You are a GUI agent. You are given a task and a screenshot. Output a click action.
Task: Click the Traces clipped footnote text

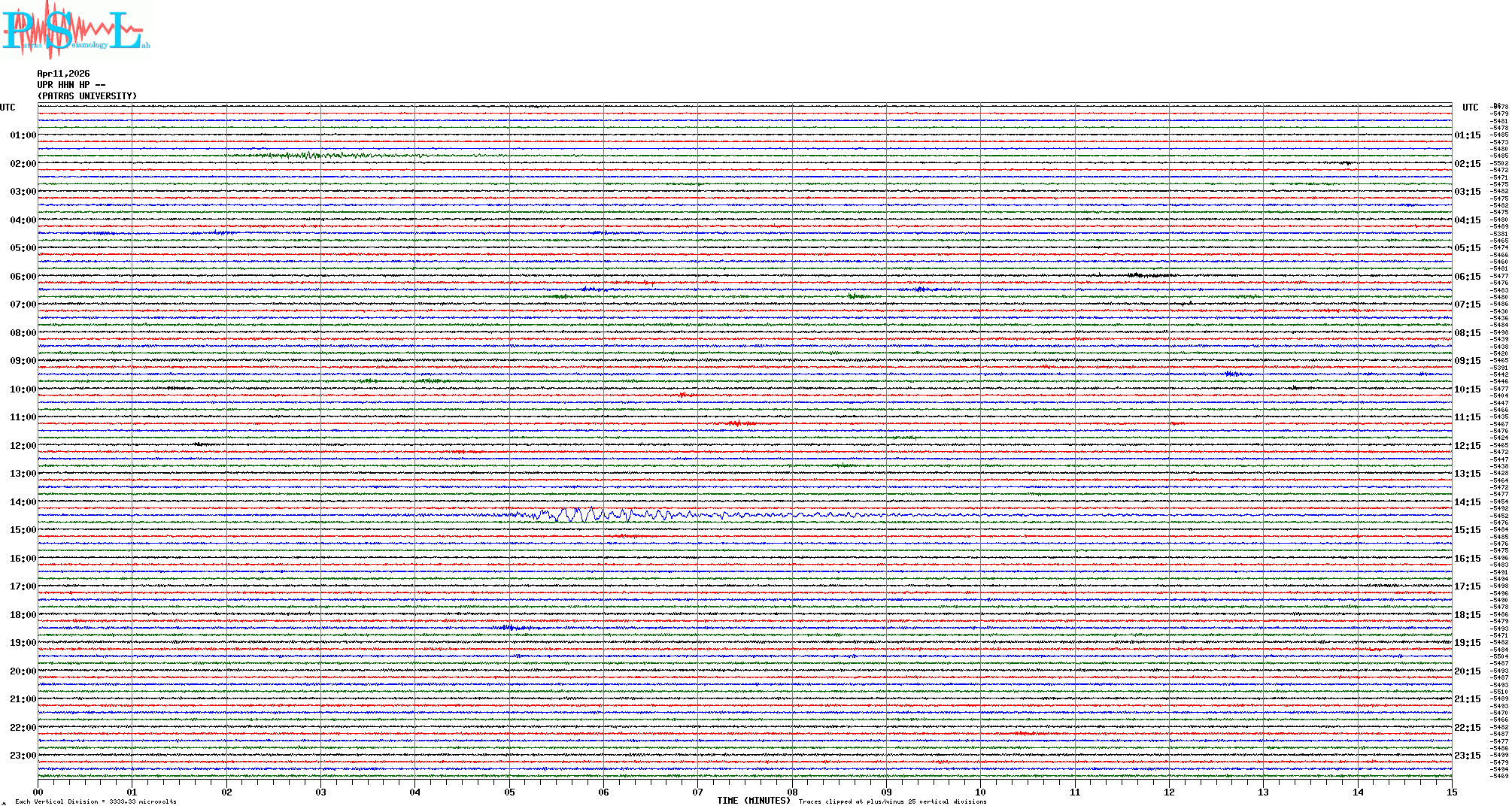tap(892, 801)
